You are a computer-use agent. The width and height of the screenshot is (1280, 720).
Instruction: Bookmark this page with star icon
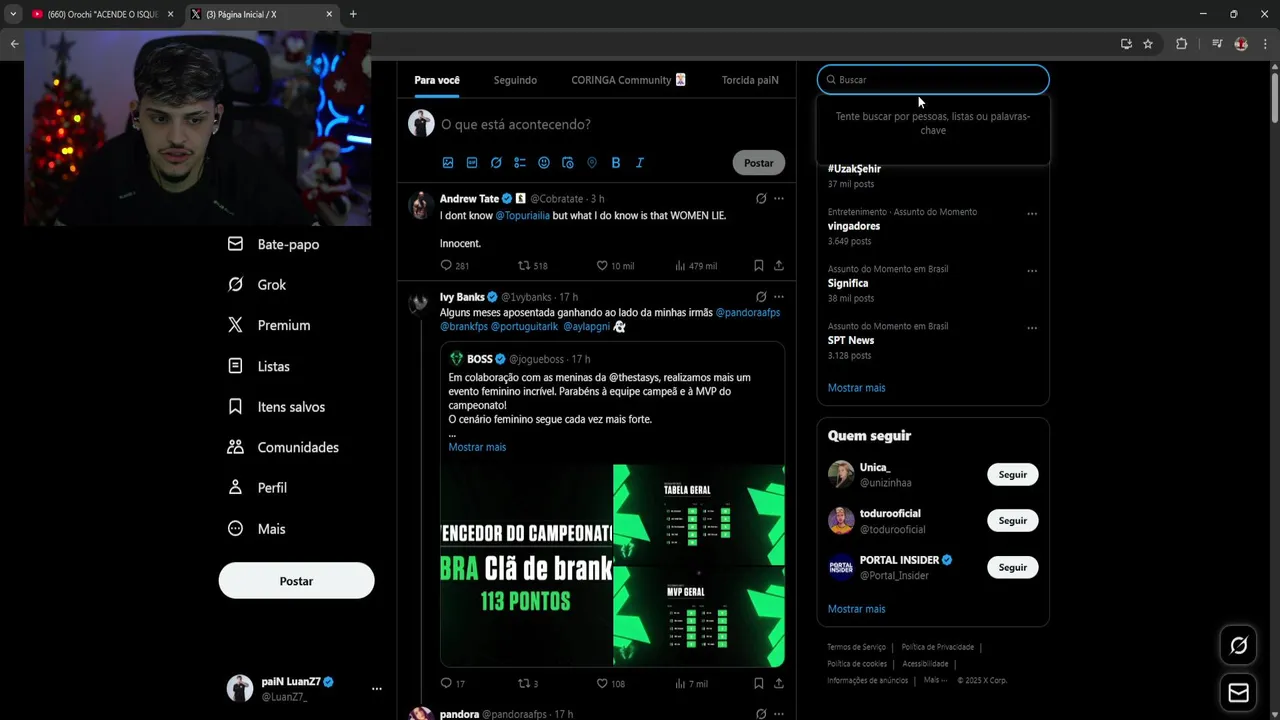1148,44
